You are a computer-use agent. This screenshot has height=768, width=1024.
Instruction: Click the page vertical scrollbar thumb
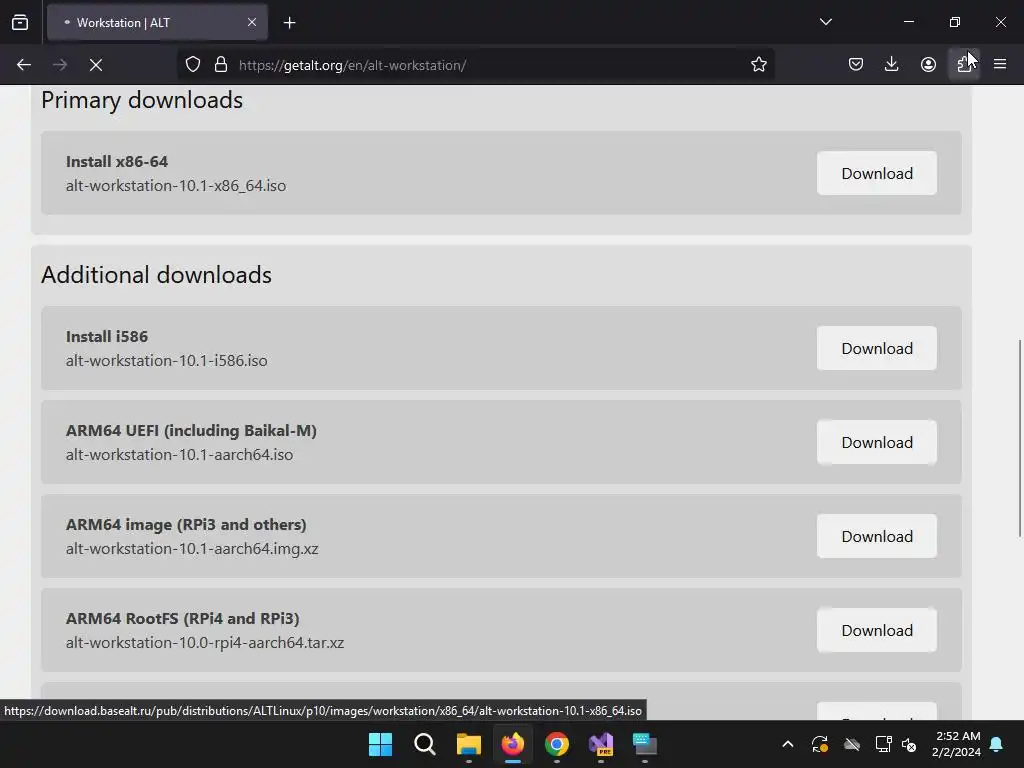click(1019, 438)
